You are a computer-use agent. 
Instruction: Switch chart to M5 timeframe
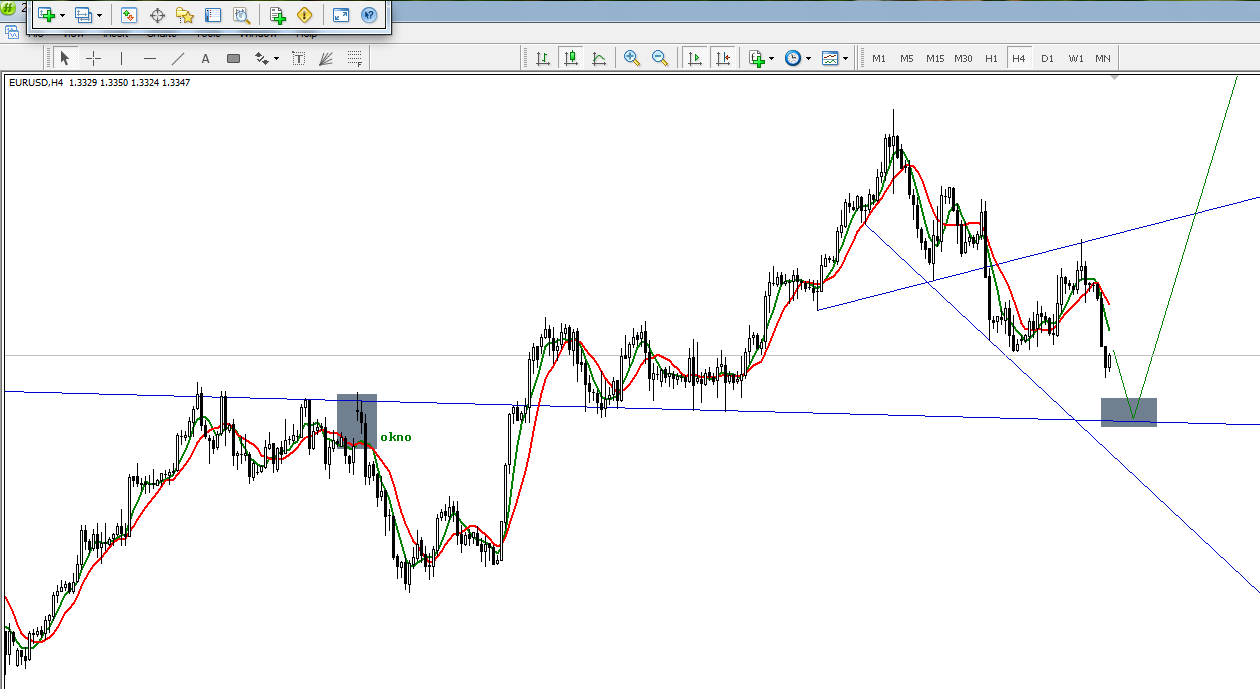[906, 59]
